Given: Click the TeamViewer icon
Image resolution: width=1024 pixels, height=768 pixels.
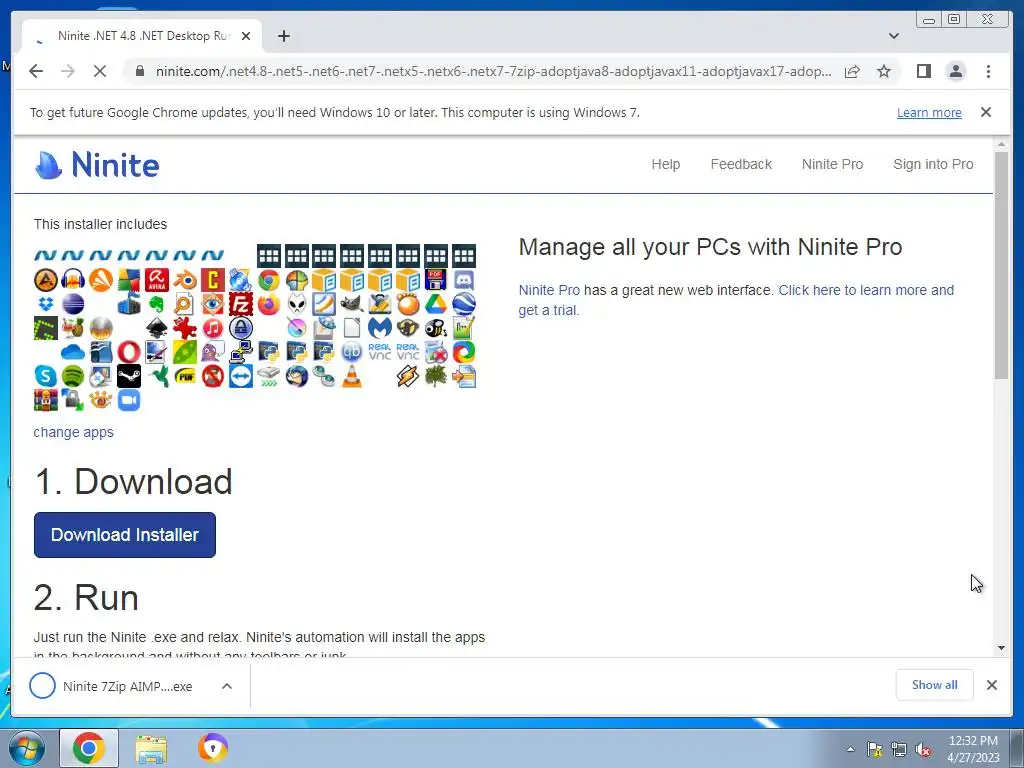Looking at the screenshot, I should tap(240, 376).
